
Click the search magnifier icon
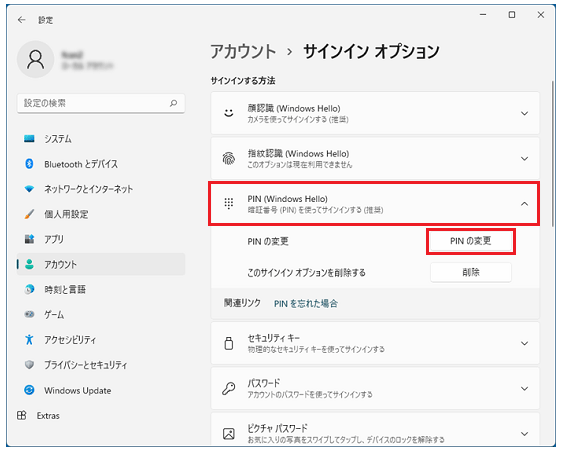[174, 103]
